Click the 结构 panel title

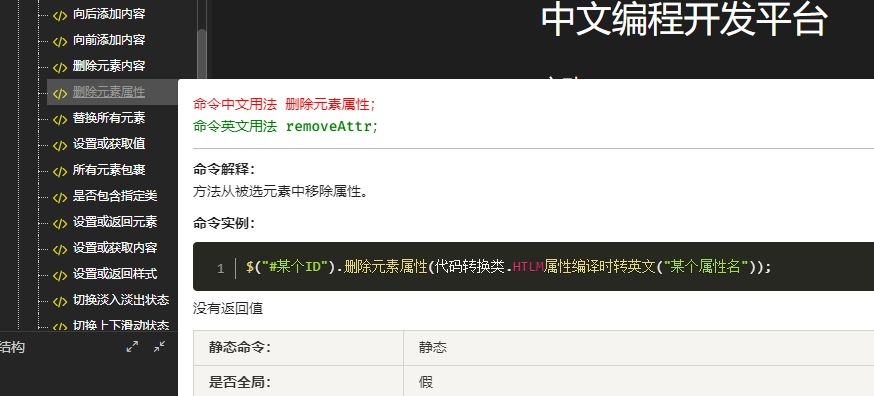(x=12, y=347)
